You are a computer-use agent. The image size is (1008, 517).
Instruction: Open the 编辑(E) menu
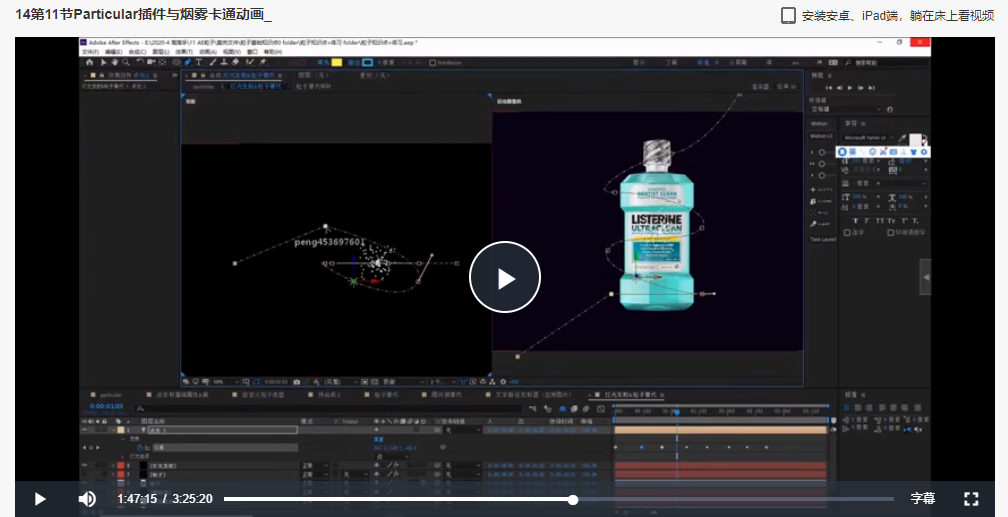click(x=114, y=51)
